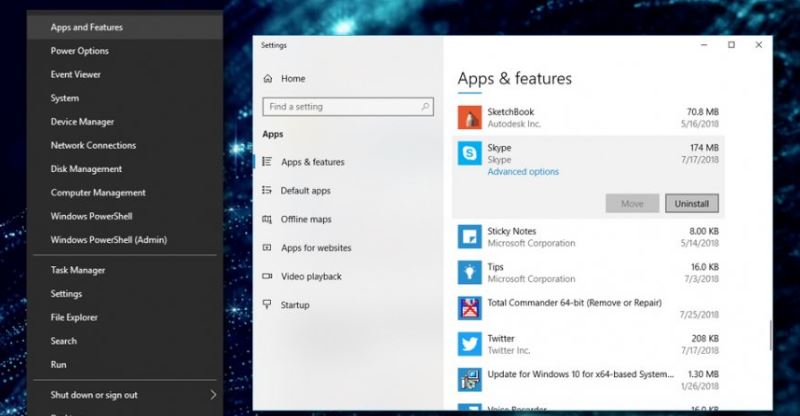This screenshot has height=416, width=800.
Task: Launch Device Manager from the menu
Action: click(x=125, y=121)
